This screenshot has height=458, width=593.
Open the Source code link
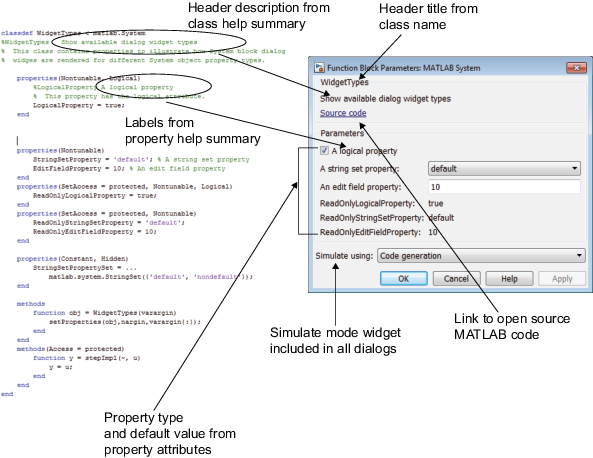coord(343,113)
